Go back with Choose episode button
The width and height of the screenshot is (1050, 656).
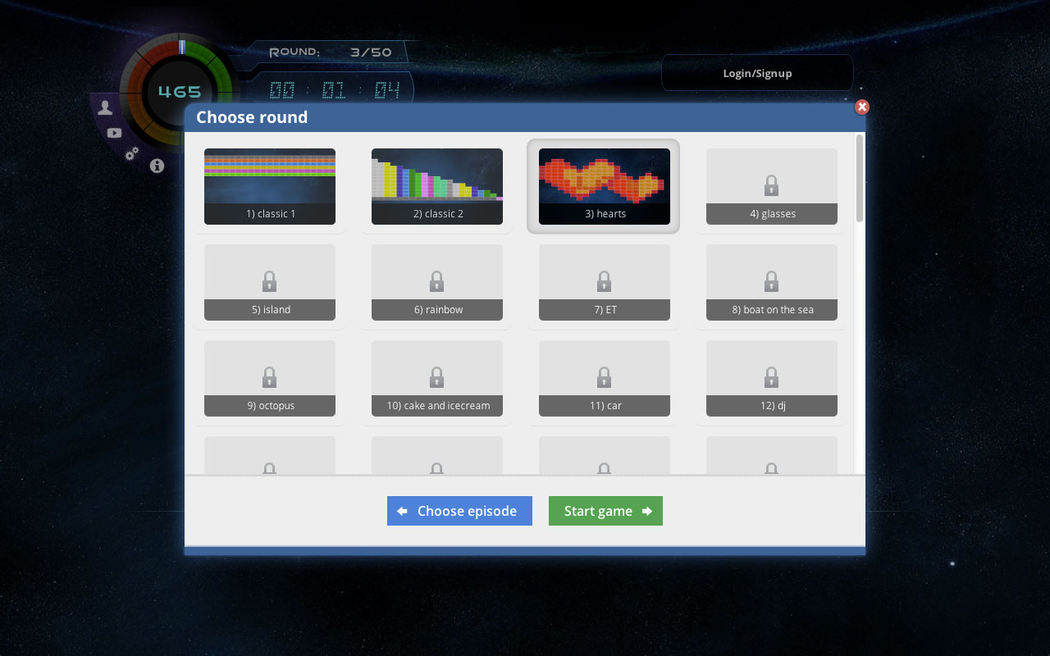459,511
